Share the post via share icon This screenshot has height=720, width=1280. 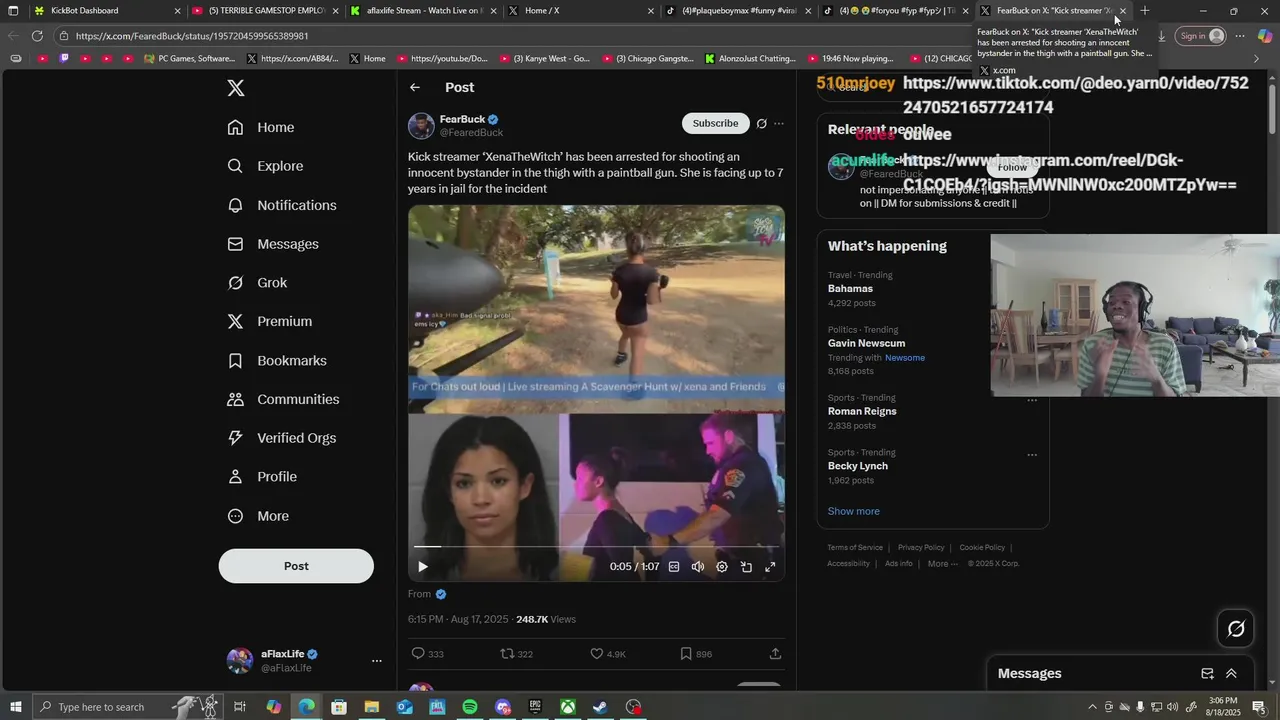[x=775, y=654]
